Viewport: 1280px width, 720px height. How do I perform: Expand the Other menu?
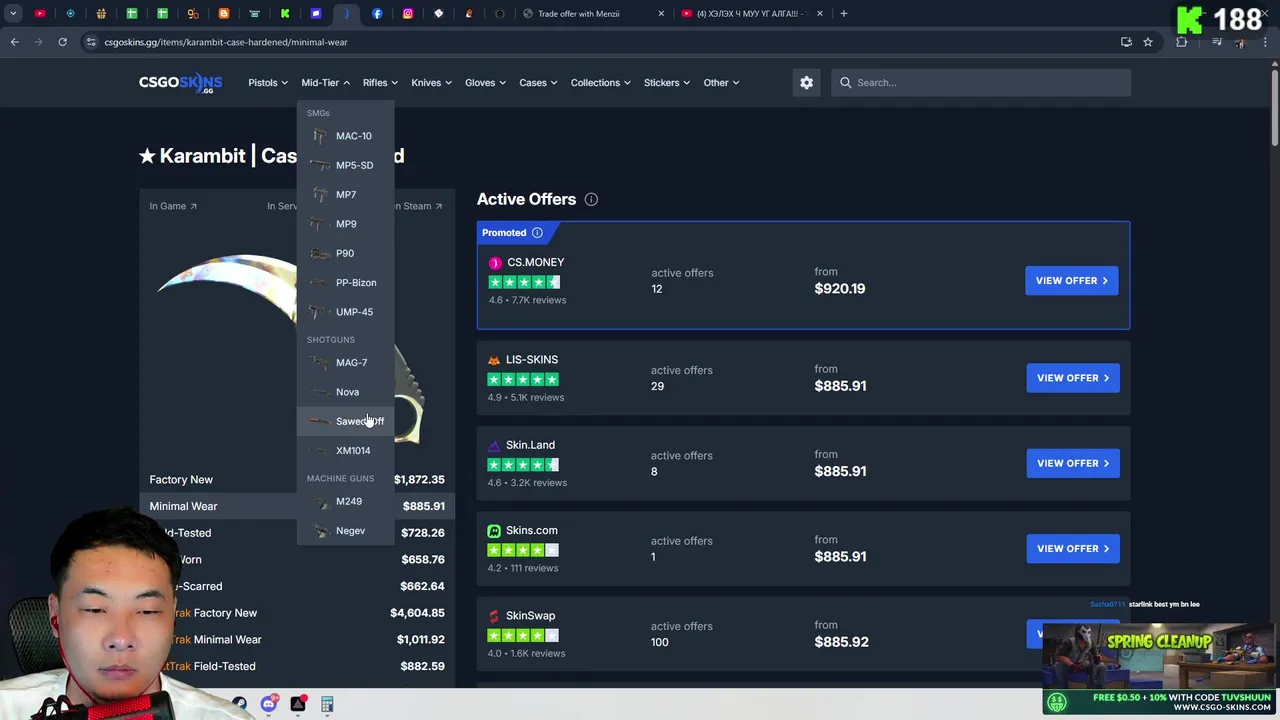(721, 83)
